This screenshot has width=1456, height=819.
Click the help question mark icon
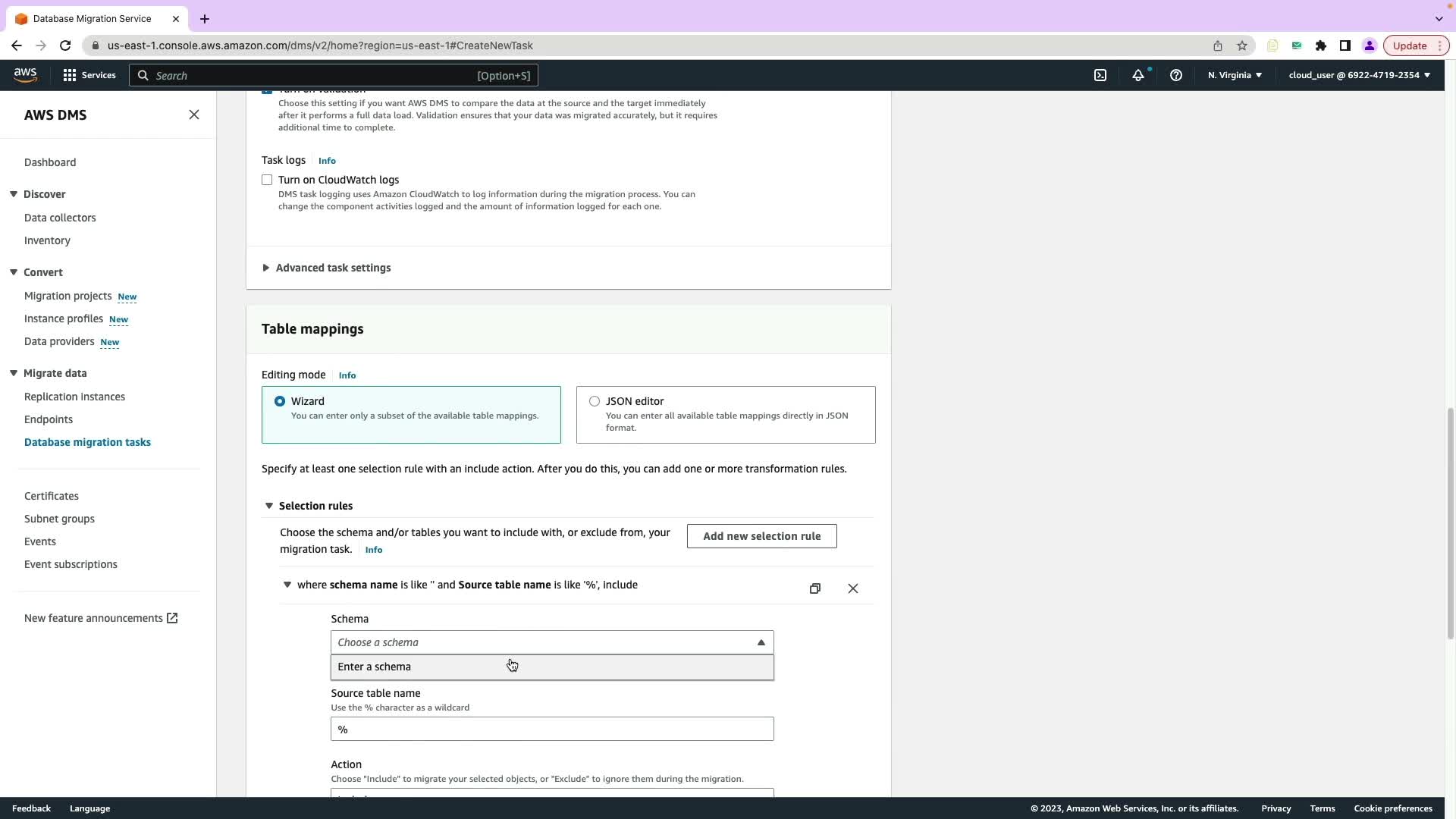click(1176, 75)
